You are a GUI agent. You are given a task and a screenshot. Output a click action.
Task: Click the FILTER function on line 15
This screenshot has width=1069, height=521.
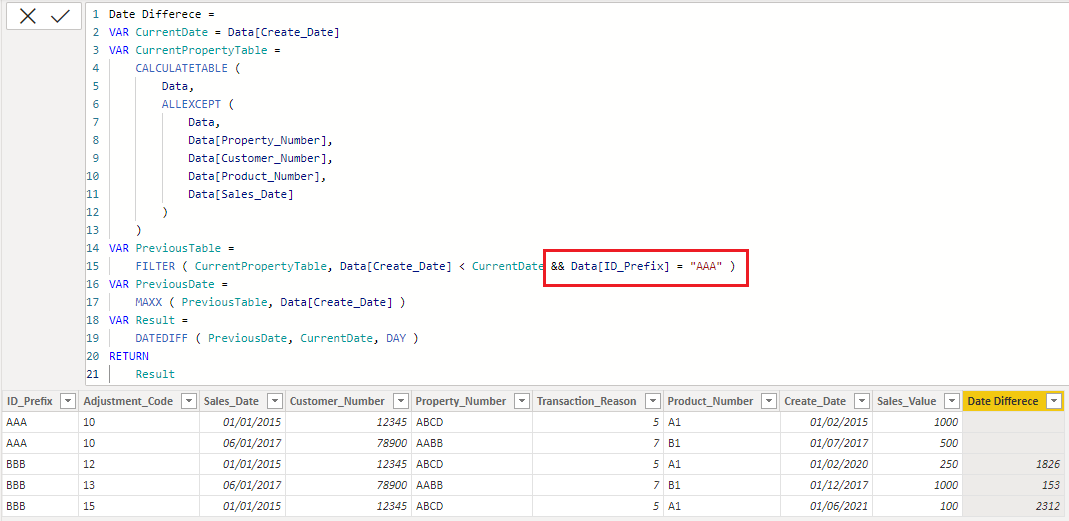155,266
